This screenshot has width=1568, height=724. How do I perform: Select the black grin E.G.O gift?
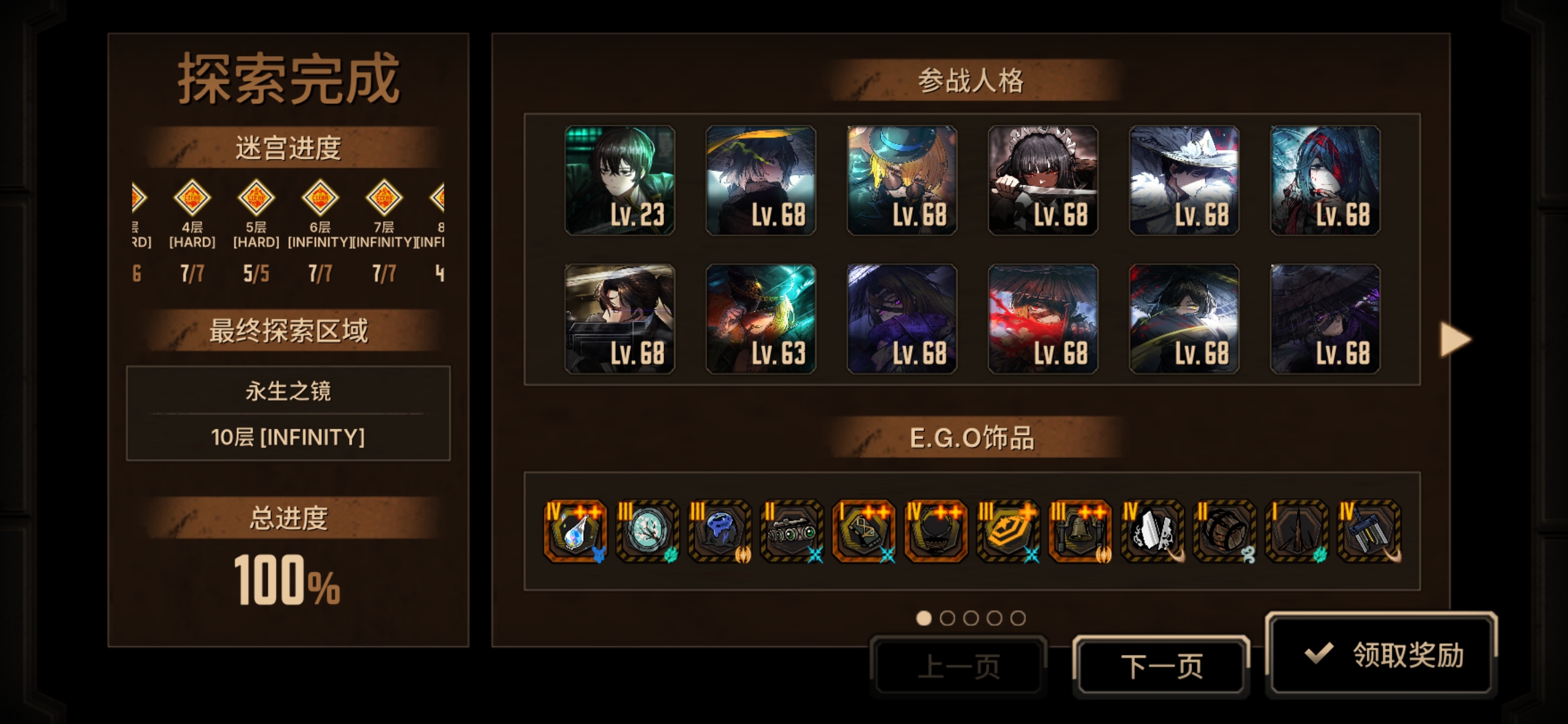(936, 531)
